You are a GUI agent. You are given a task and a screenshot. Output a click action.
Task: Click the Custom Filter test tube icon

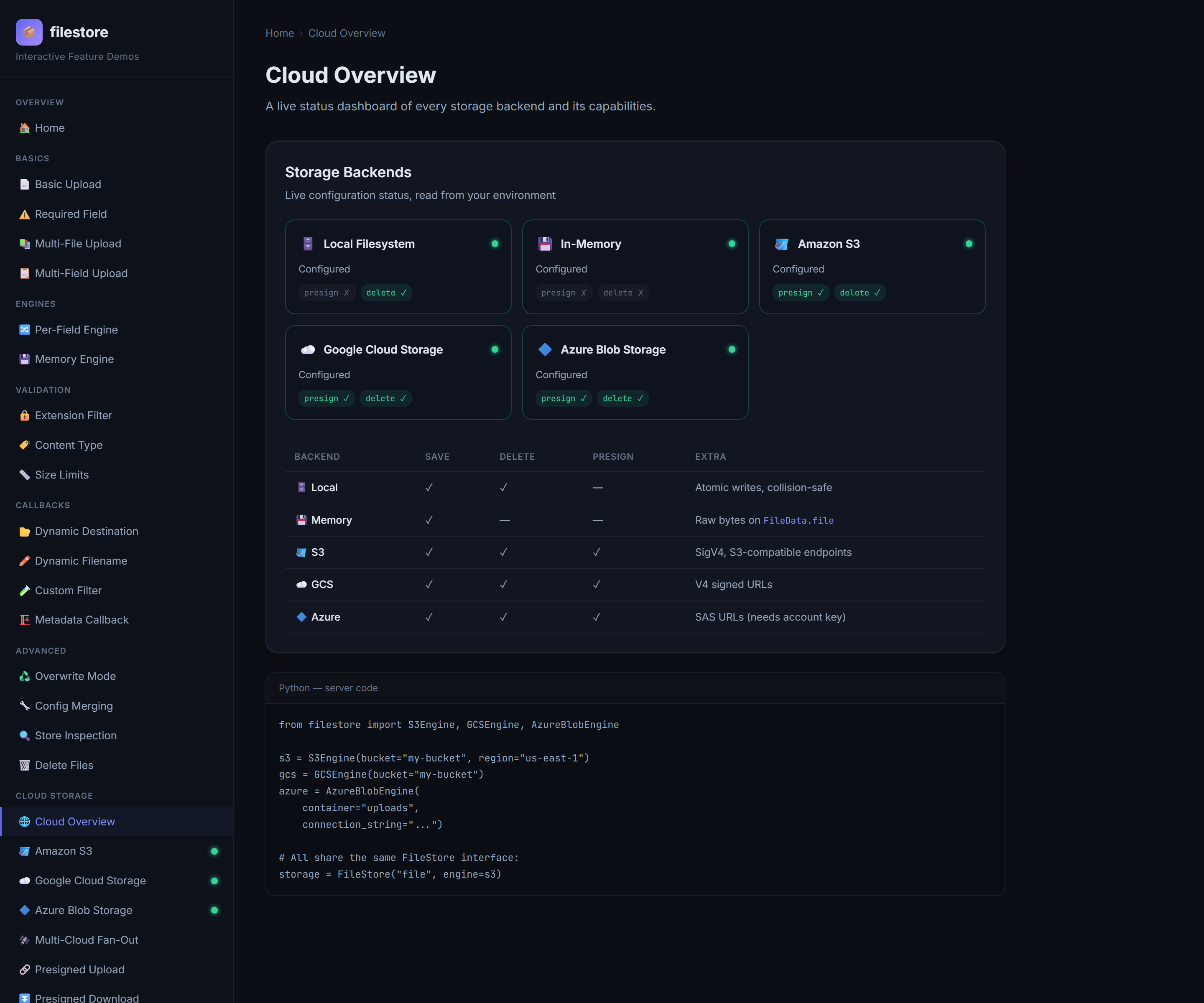click(24, 591)
